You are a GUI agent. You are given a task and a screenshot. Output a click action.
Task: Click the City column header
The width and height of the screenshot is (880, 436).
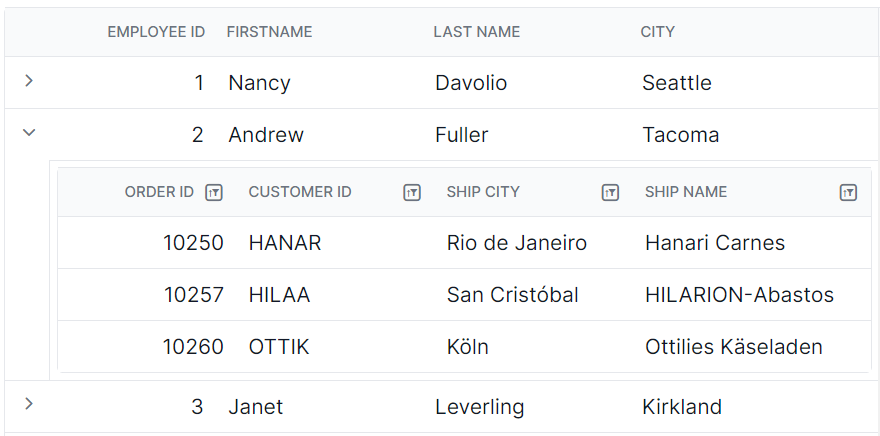[x=657, y=32]
